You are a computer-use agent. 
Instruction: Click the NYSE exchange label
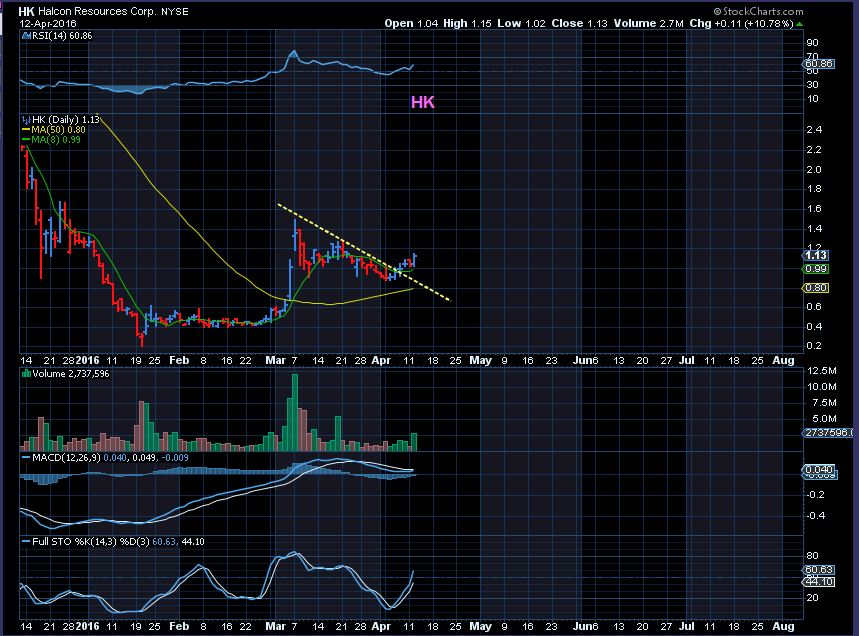click(175, 12)
